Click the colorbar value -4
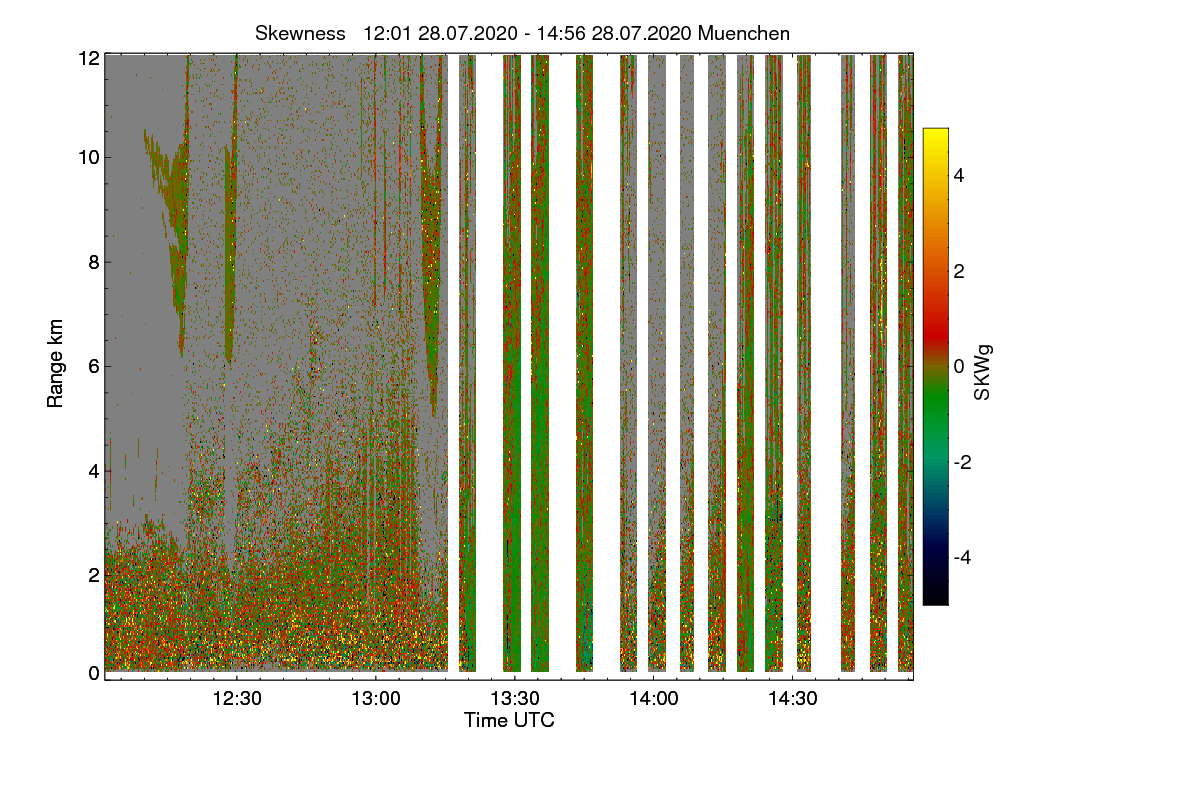The height and width of the screenshot is (800, 1200). click(x=962, y=557)
